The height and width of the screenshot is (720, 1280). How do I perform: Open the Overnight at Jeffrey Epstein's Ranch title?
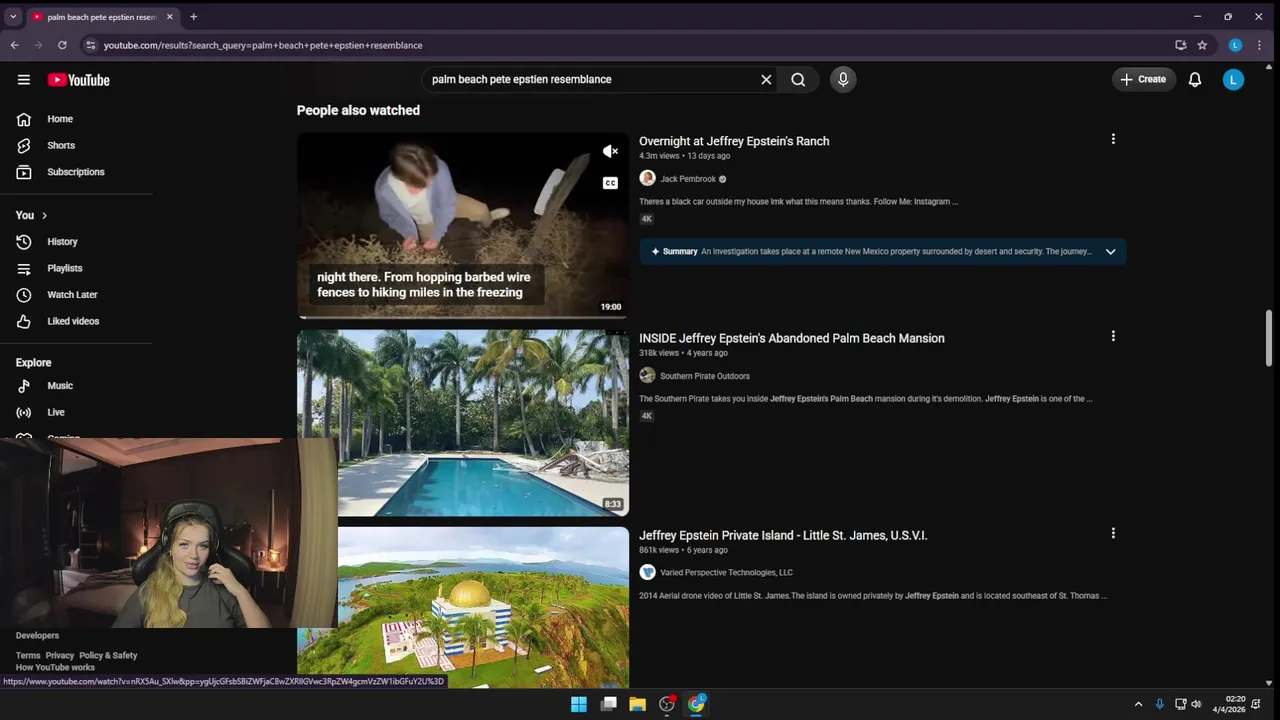734,142
